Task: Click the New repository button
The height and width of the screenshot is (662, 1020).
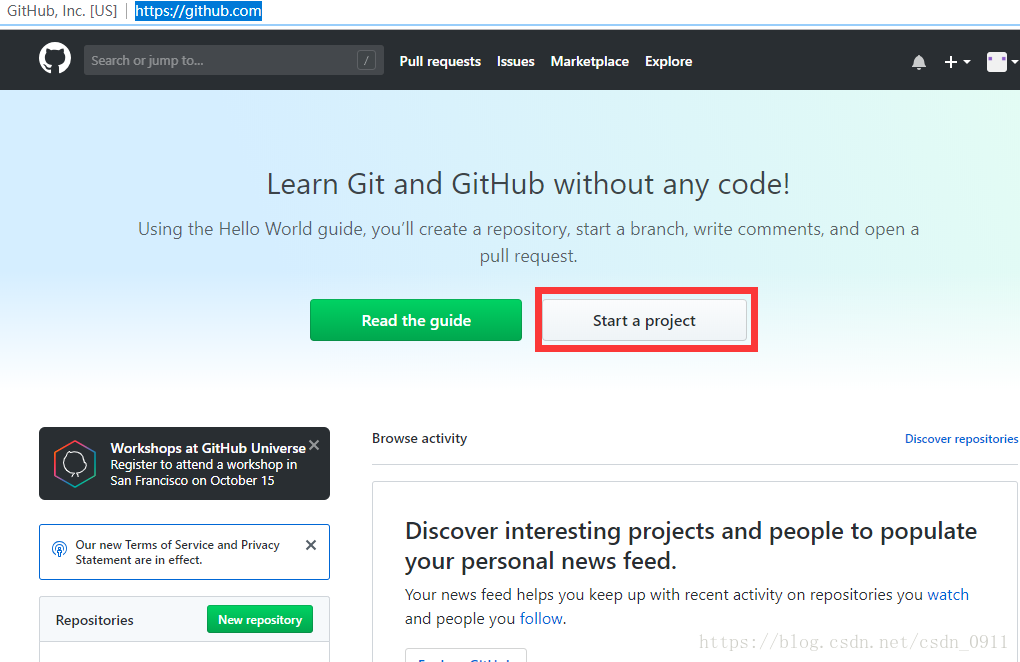Action: tap(260, 619)
